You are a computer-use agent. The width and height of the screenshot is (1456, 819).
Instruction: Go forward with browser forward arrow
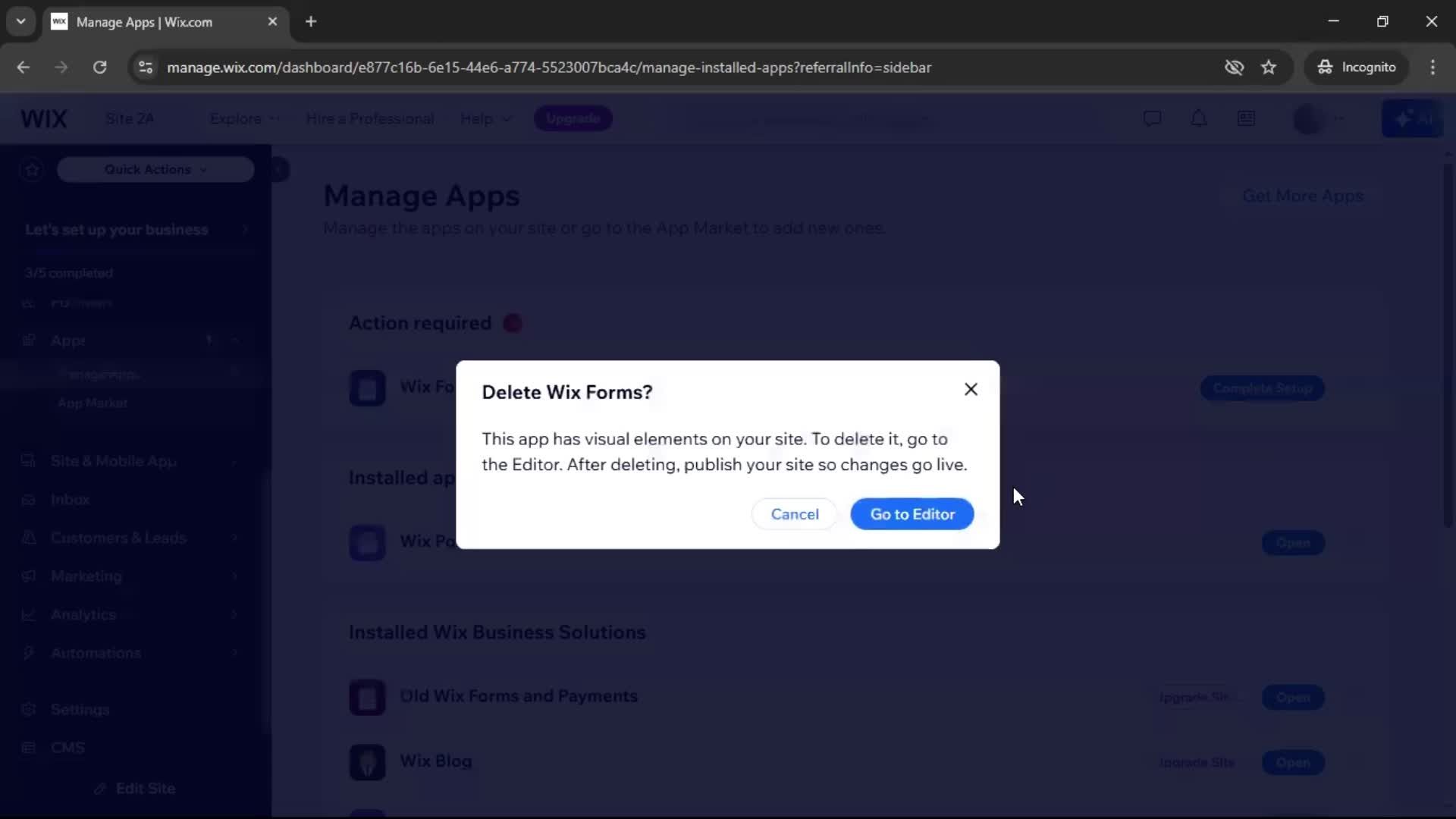click(x=61, y=67)
